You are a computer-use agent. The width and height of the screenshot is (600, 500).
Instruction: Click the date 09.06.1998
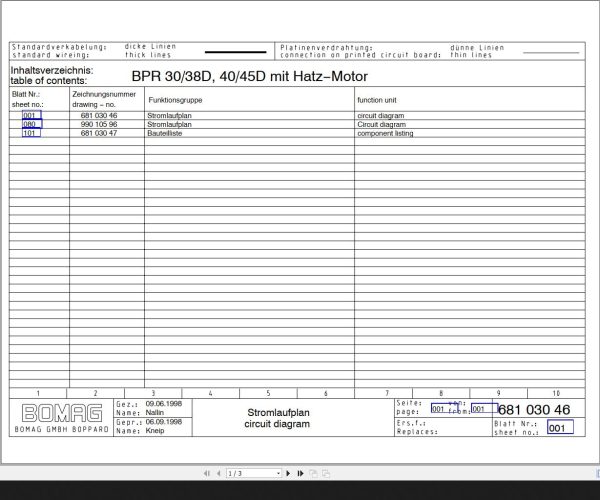tap(164, 404)
